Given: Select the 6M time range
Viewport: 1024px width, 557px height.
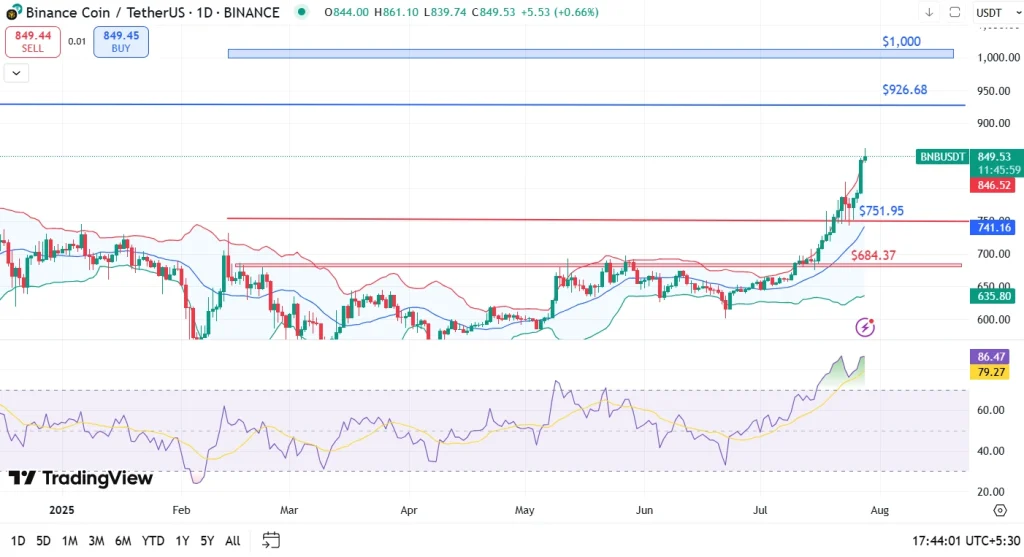Looking at the screenshot, I should 123,541.
